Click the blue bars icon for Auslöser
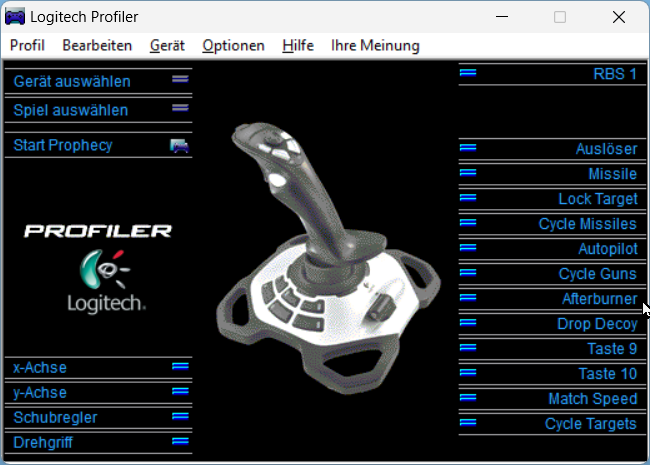 tap(468, 148)
